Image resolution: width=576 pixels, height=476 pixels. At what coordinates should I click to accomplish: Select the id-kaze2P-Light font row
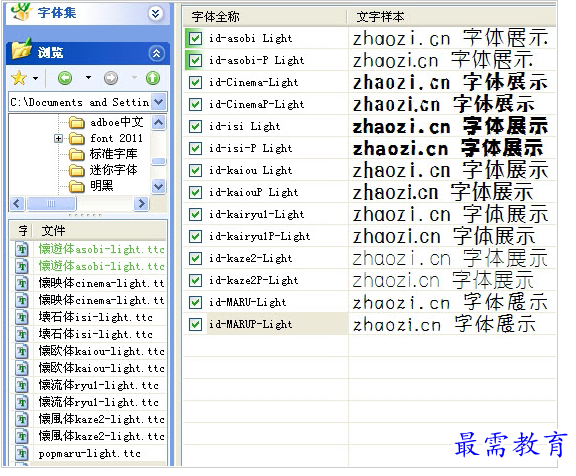pos(369,280)
